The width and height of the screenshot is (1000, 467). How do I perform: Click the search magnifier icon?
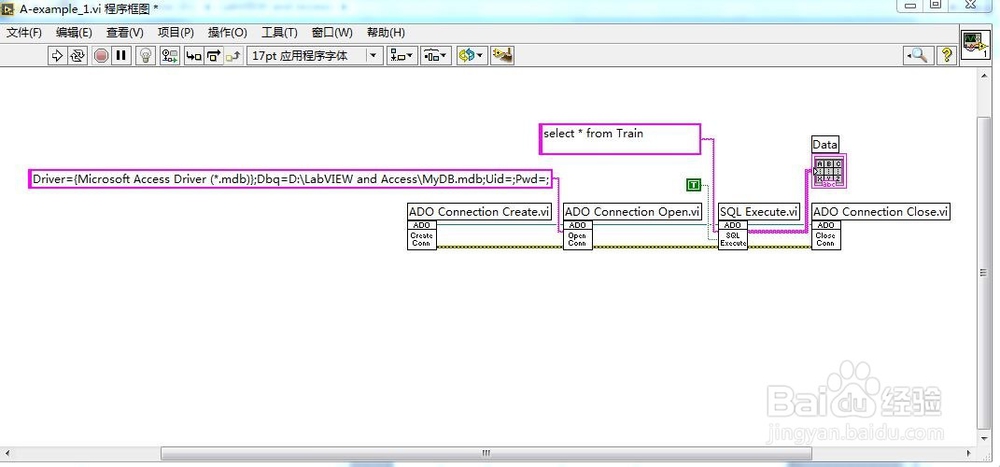pos(919,56)
